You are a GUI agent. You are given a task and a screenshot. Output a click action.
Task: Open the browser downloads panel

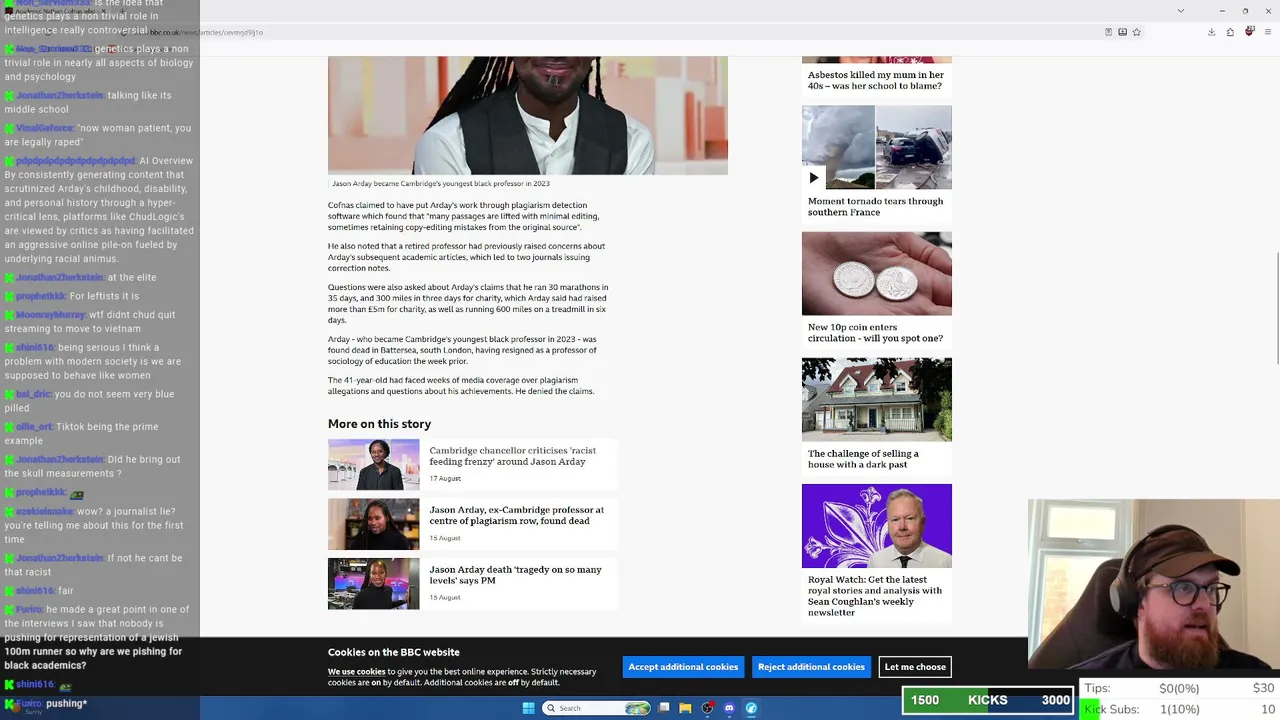pyautogui.click(x=1211, y=32)
